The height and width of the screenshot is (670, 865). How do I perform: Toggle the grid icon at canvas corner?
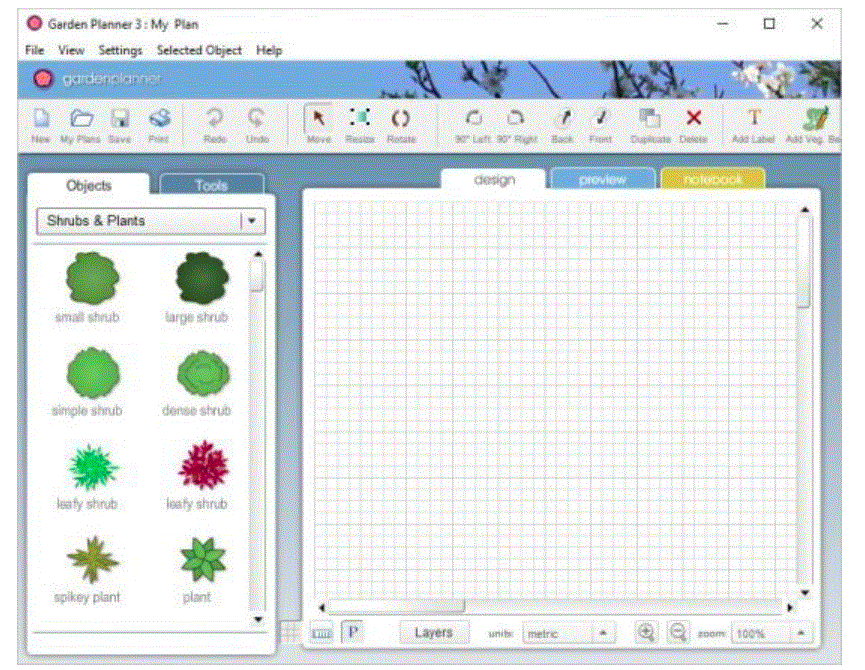(290, 632)
